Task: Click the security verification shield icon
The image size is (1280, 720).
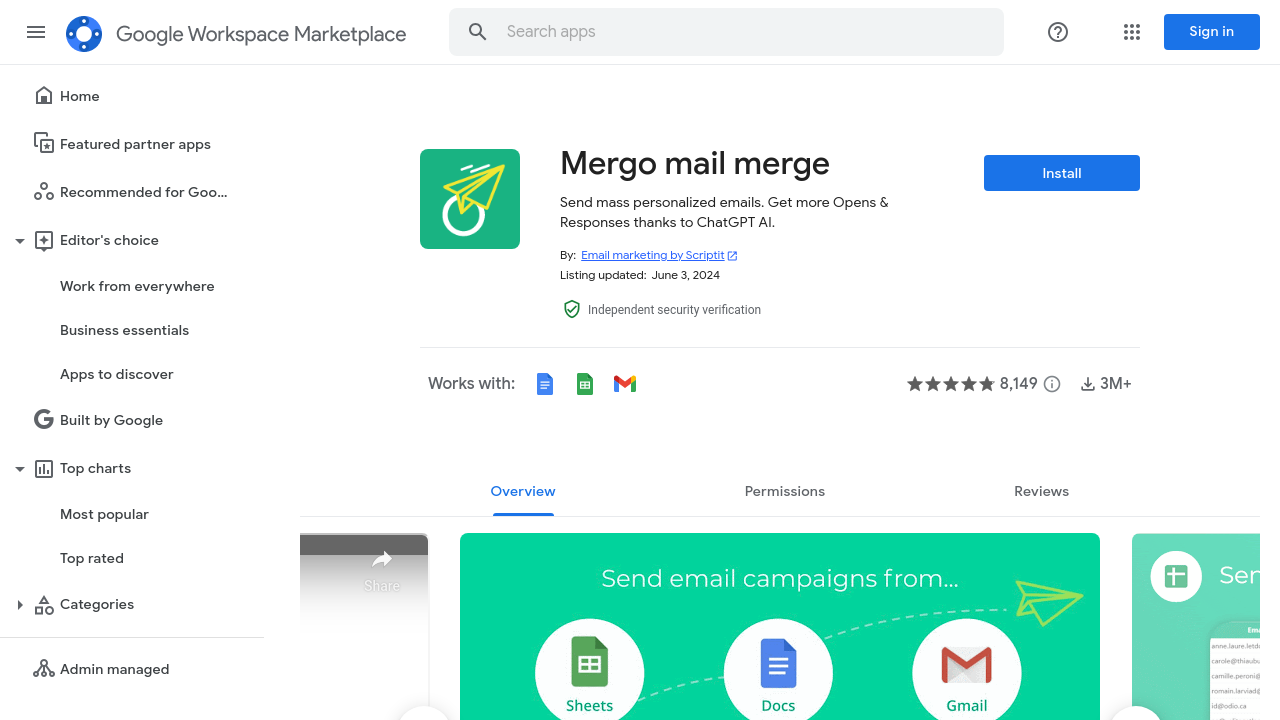Action: point(572,310)
